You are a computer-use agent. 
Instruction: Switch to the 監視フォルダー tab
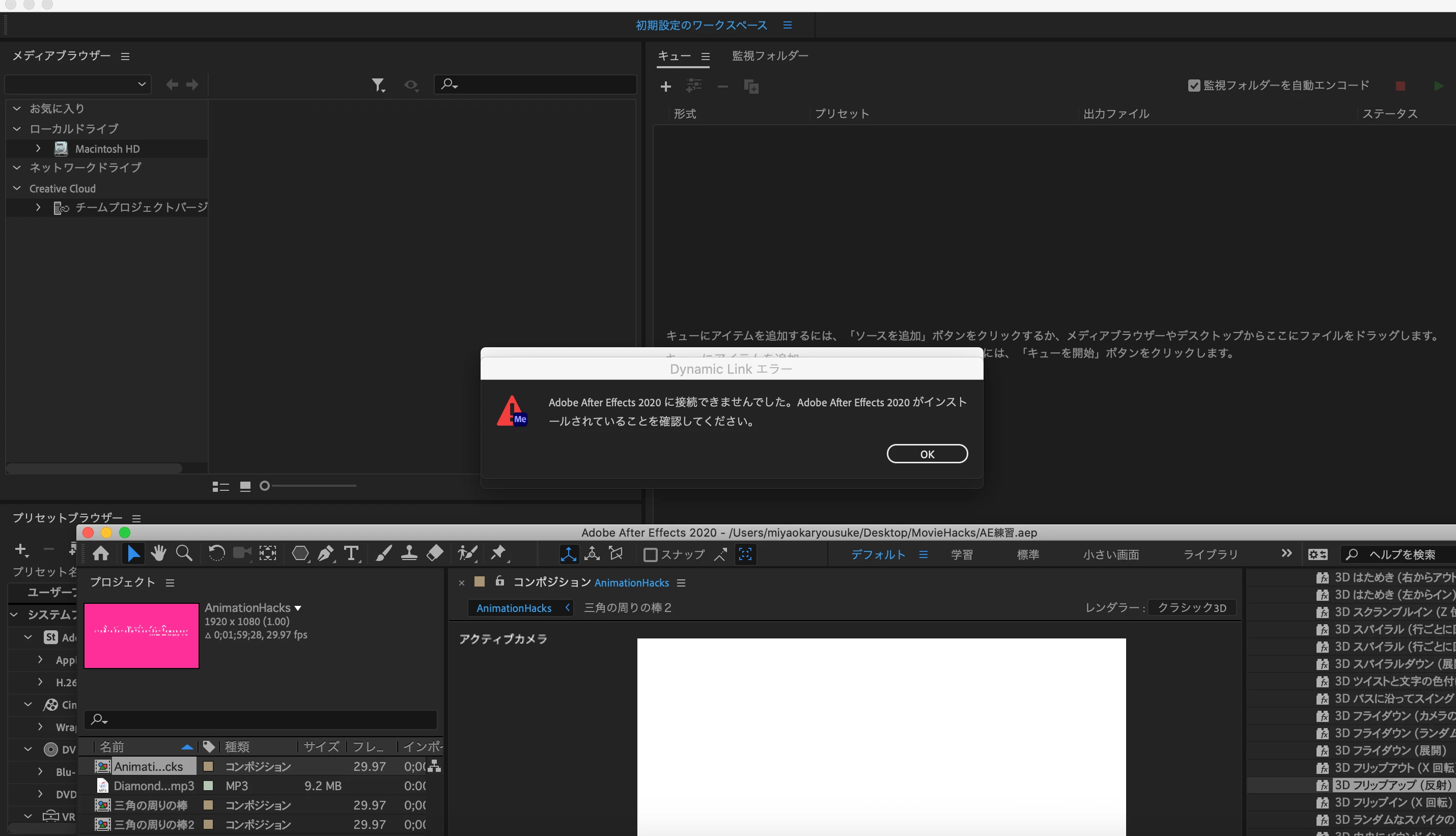pos(769,55)
